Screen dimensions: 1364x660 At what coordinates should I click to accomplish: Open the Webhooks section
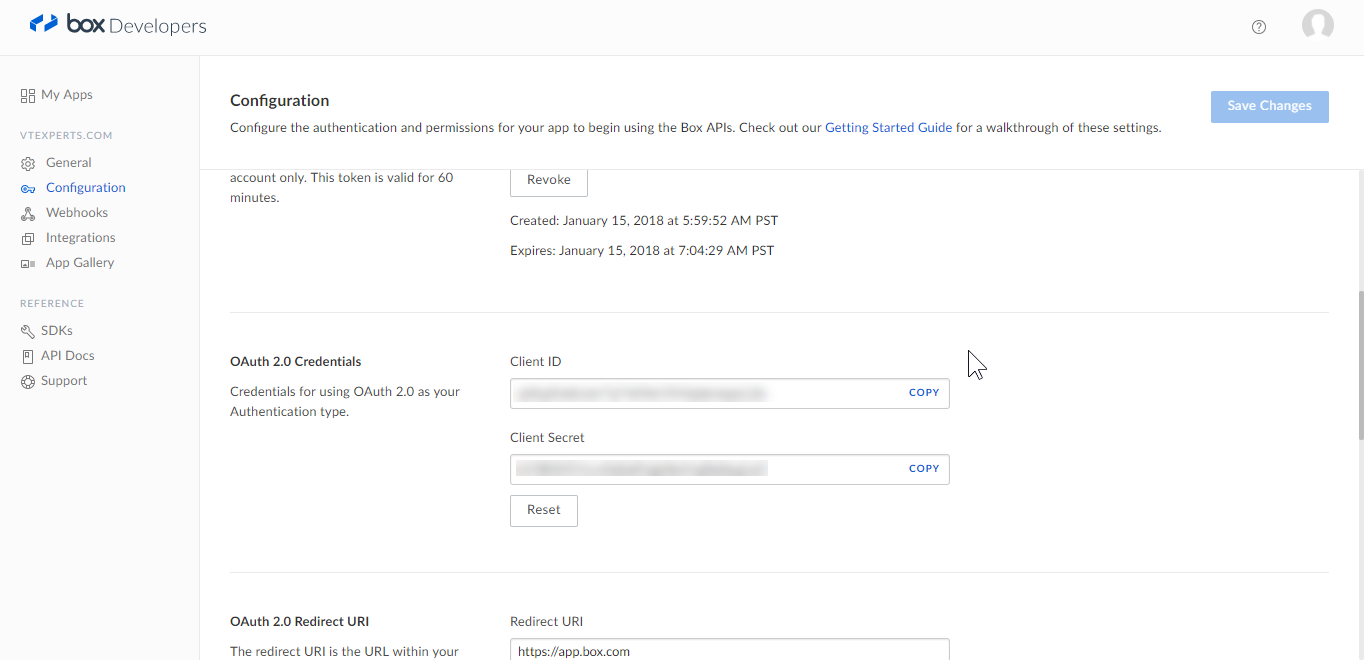click(77, 213)
